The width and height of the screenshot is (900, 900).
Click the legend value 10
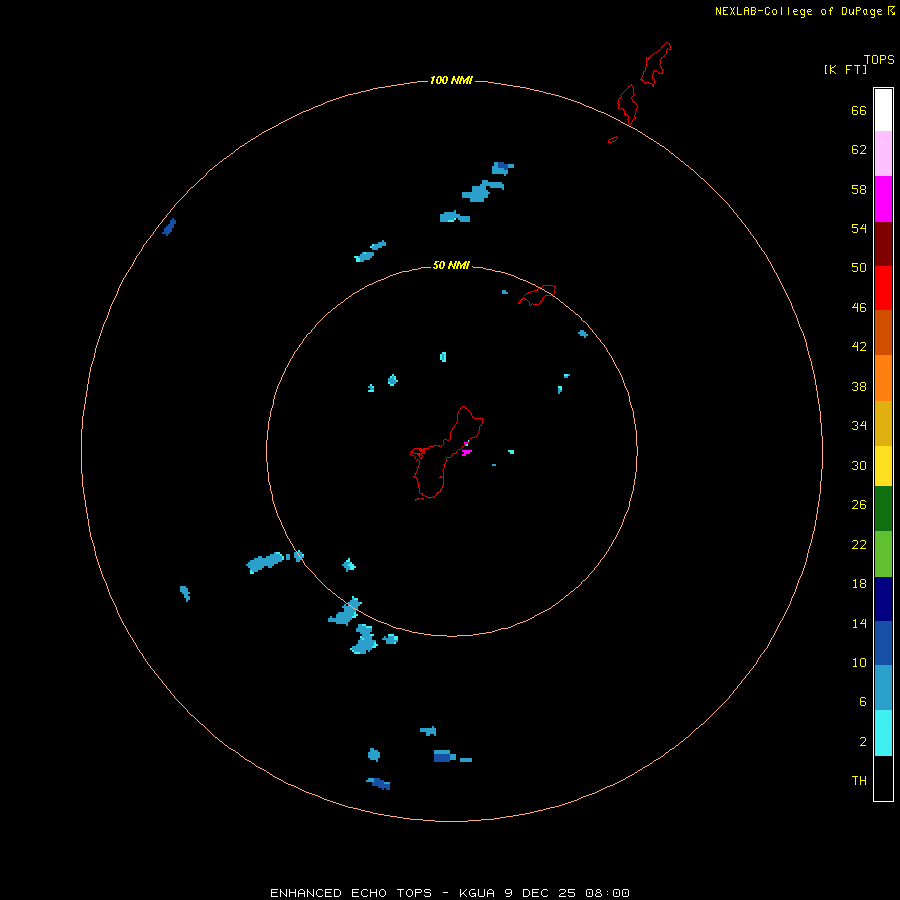[859, 663]
